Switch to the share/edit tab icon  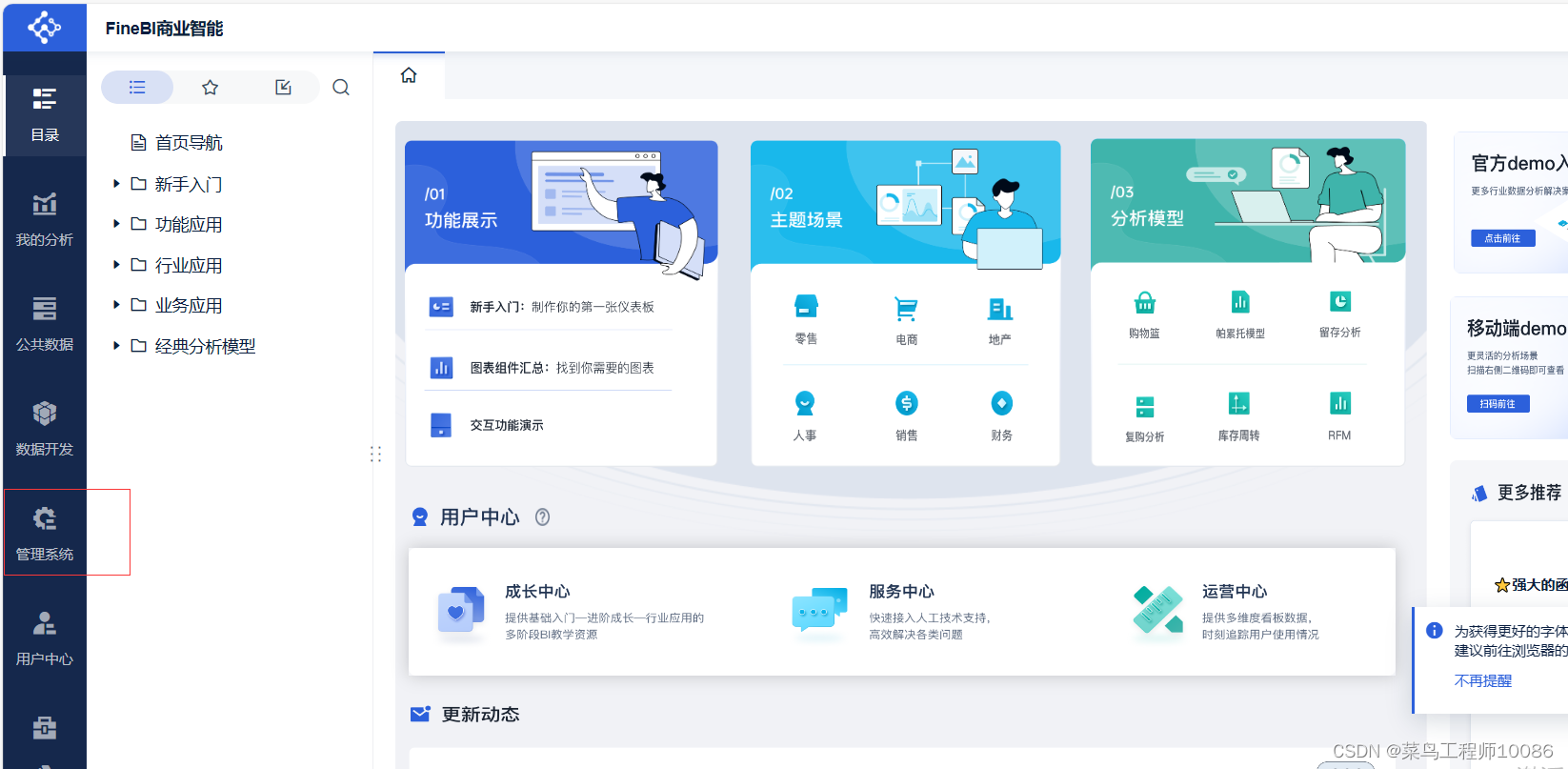283,88
